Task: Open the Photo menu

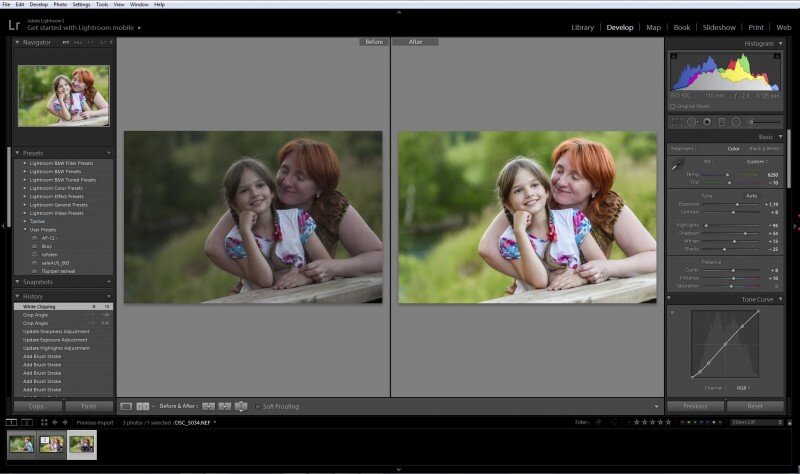Action: coord(60,5)
